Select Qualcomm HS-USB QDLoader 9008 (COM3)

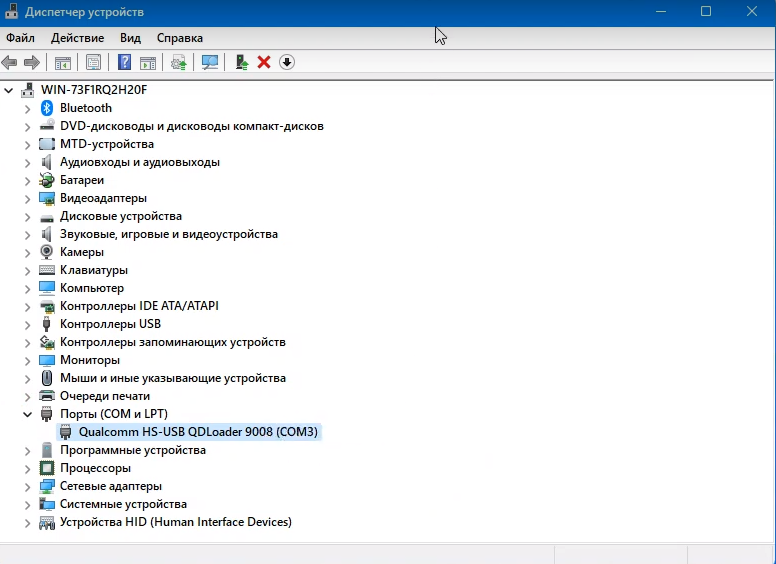coord(198,432)
